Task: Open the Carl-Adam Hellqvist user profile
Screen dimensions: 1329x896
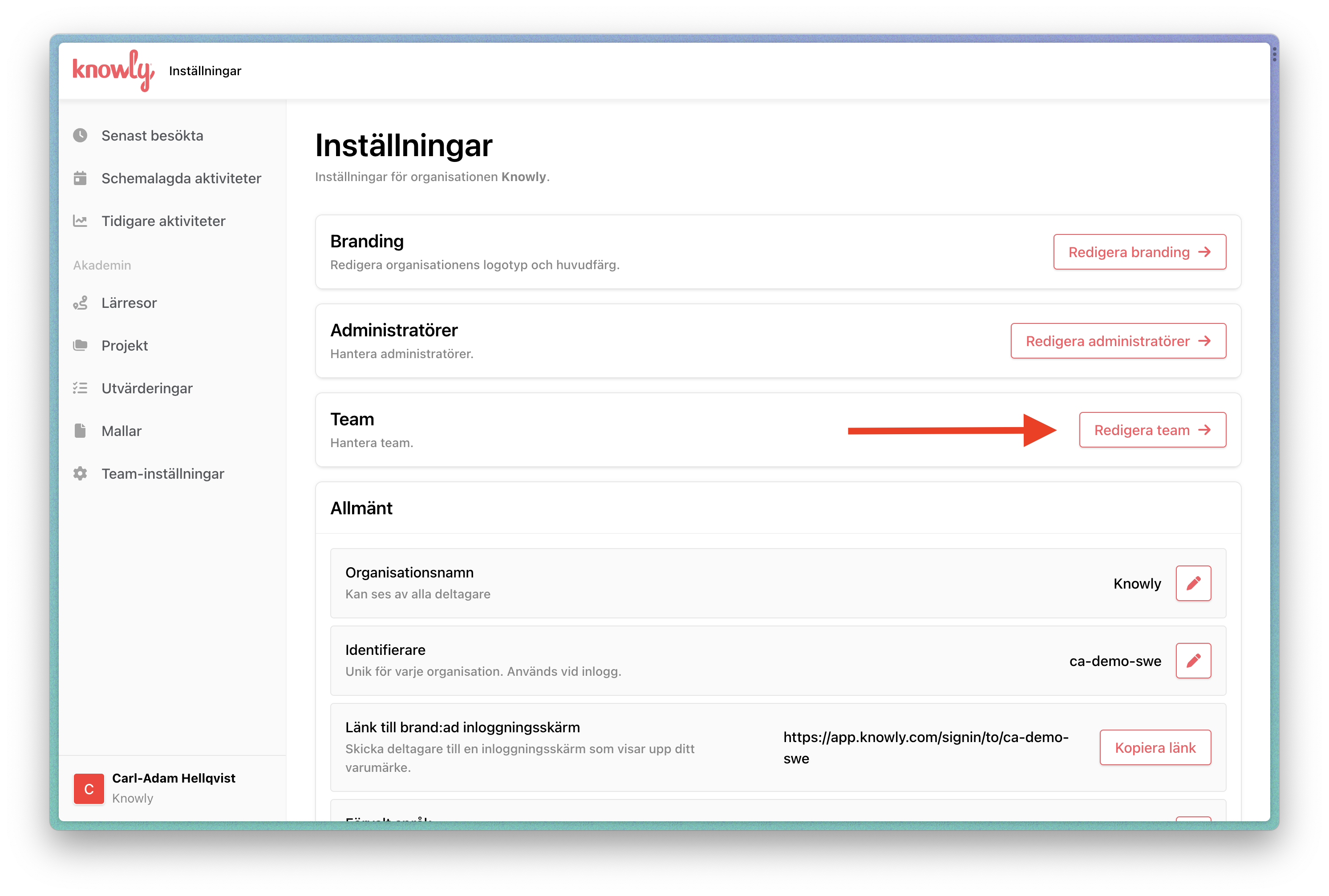Action: point(173,788)
